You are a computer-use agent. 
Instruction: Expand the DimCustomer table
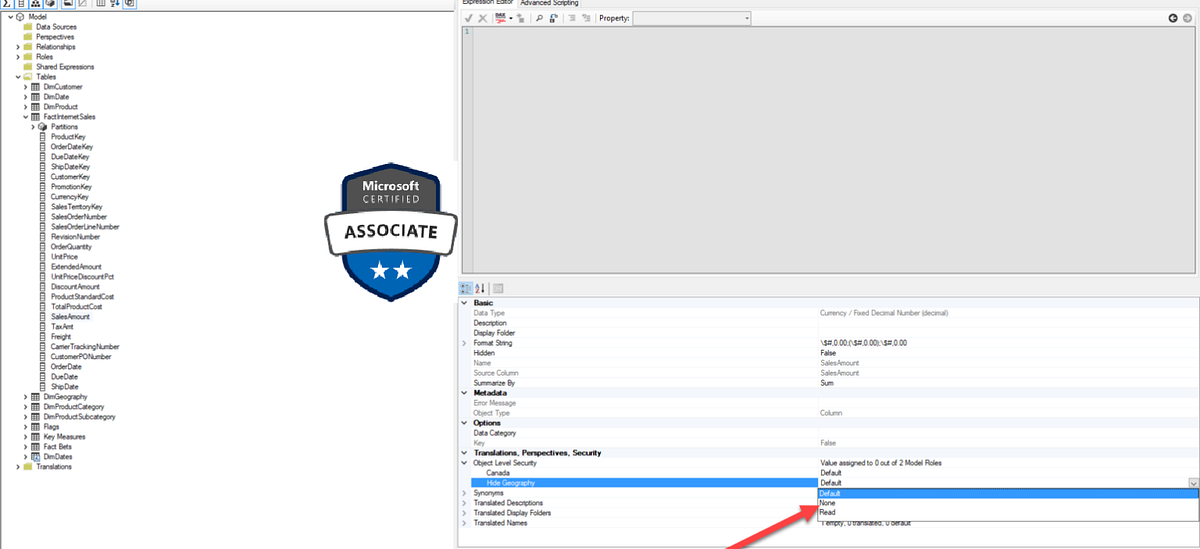(26, 87)
